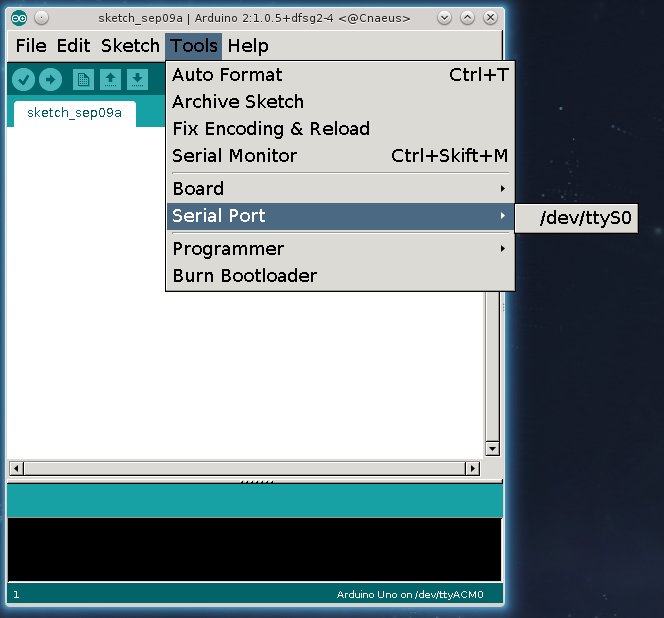This screenshot has width=664, height=618.
Task: Switch to the sketch_sep09a tab
Action: (x=75, y=113)
